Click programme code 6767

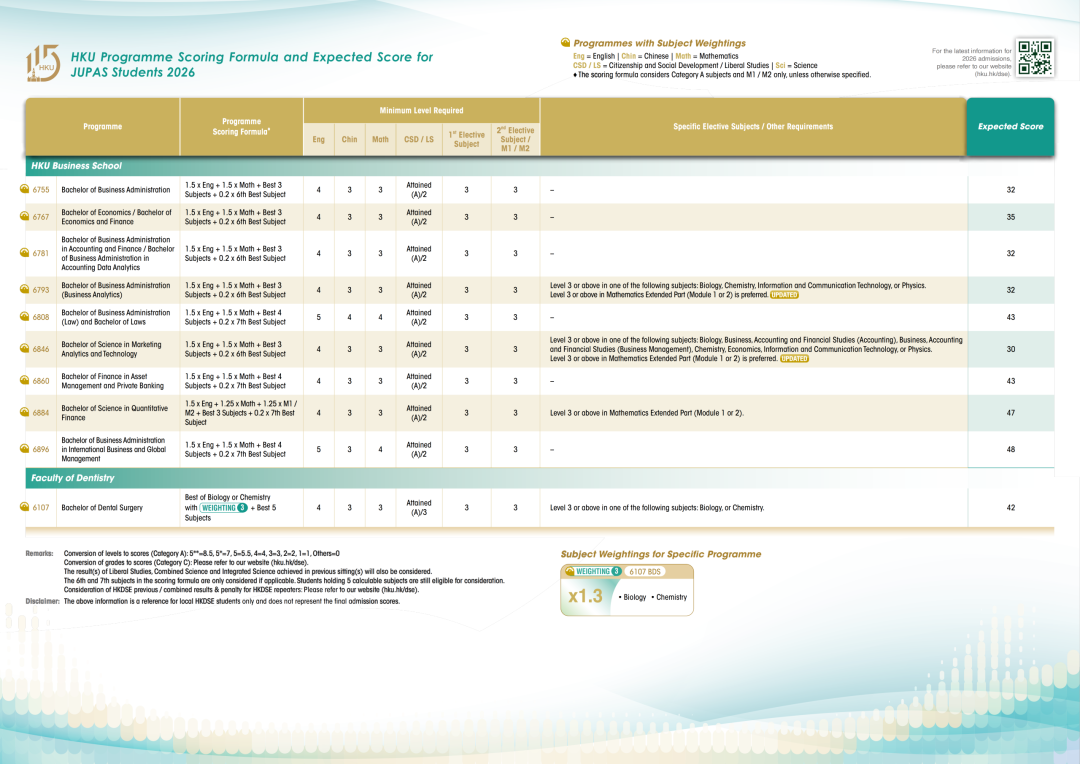coord(41,217)
